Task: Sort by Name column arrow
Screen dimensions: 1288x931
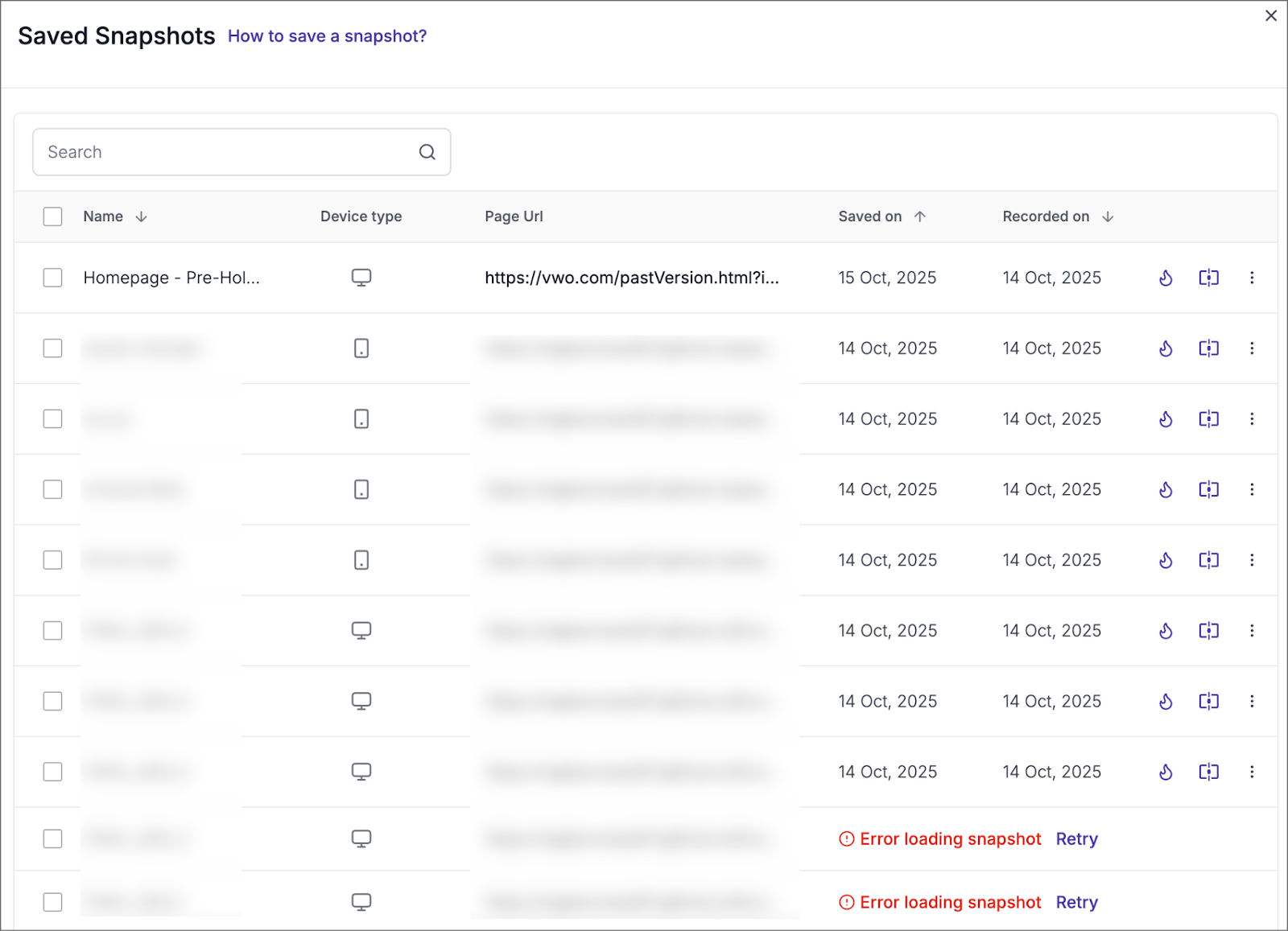Action: click(141, 216)
